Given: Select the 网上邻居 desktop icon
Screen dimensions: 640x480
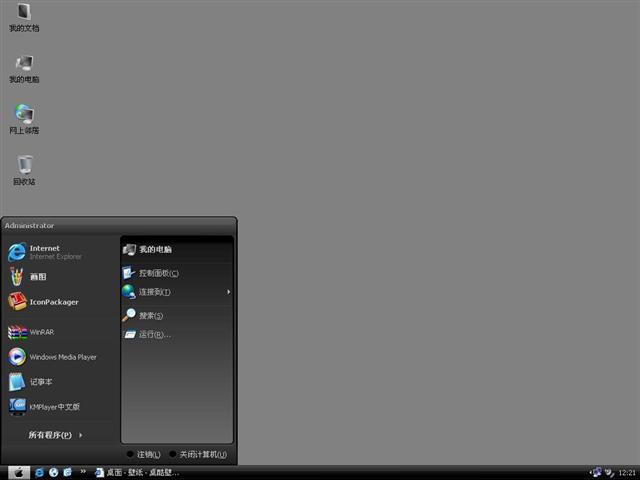Looking at the screenshot, I should (x=24, y=120).
